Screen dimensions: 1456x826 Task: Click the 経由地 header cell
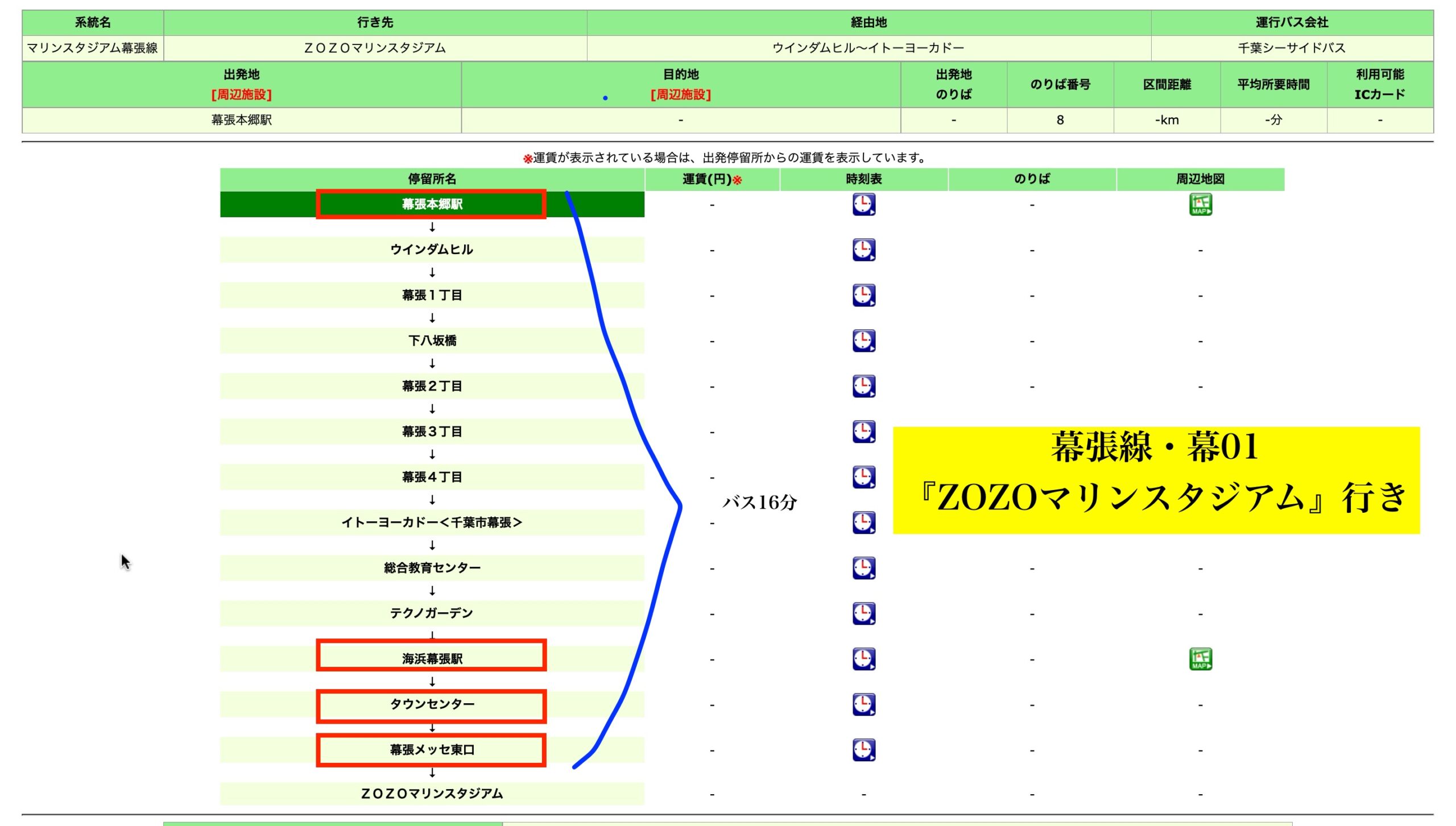[868, 23]
